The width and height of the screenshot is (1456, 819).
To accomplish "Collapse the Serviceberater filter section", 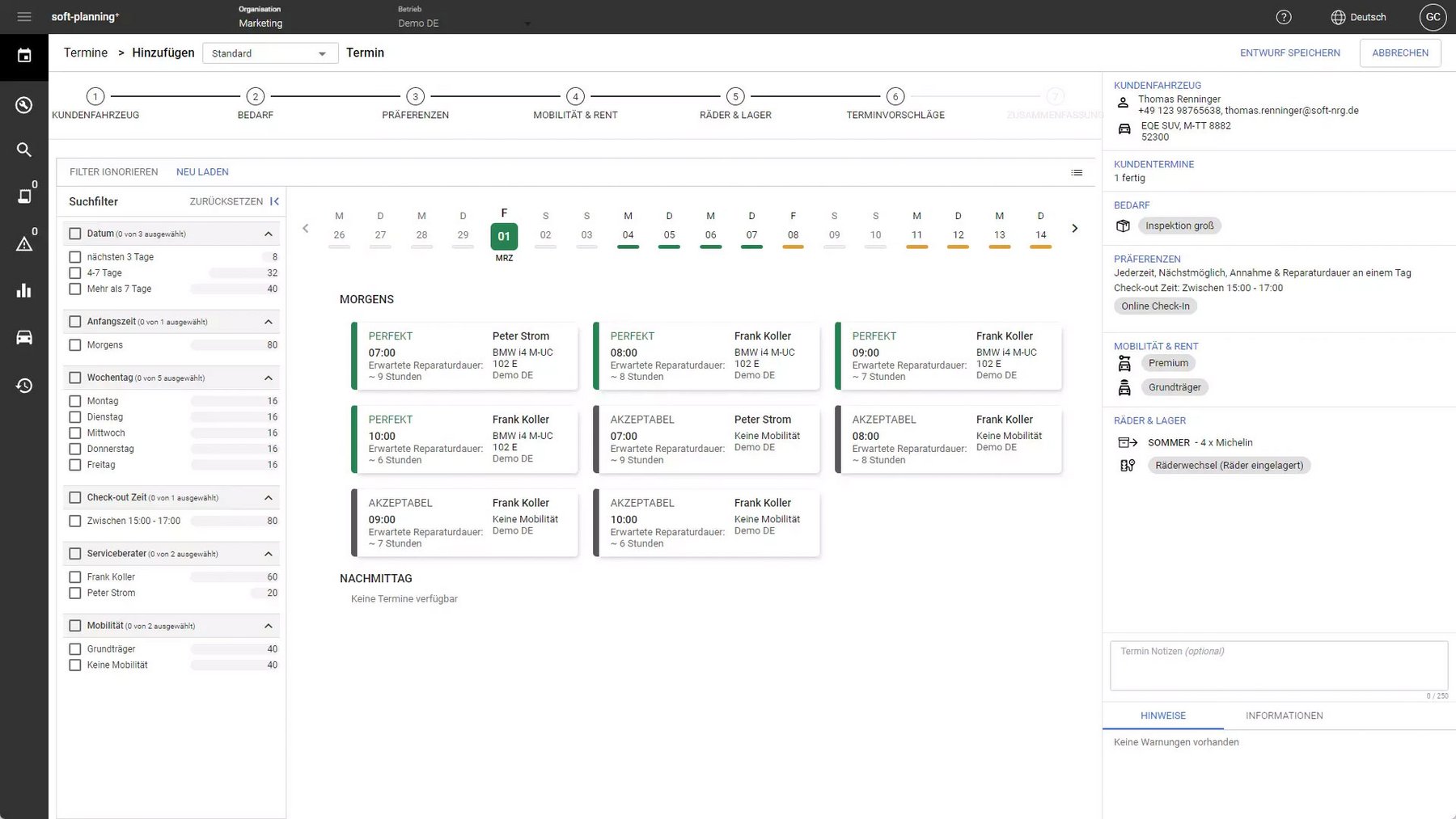I will [x=269, y=554].
